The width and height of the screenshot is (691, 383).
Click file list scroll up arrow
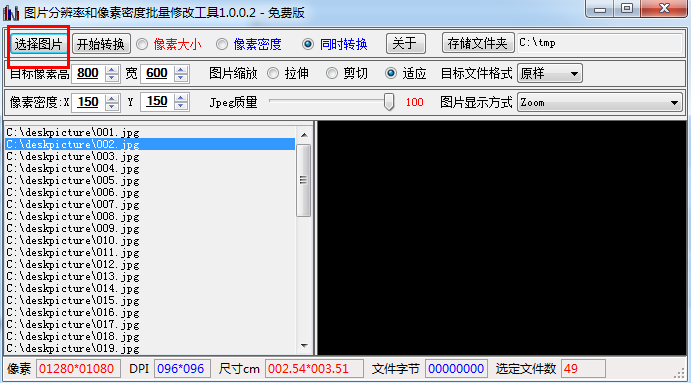pos(304,135)
